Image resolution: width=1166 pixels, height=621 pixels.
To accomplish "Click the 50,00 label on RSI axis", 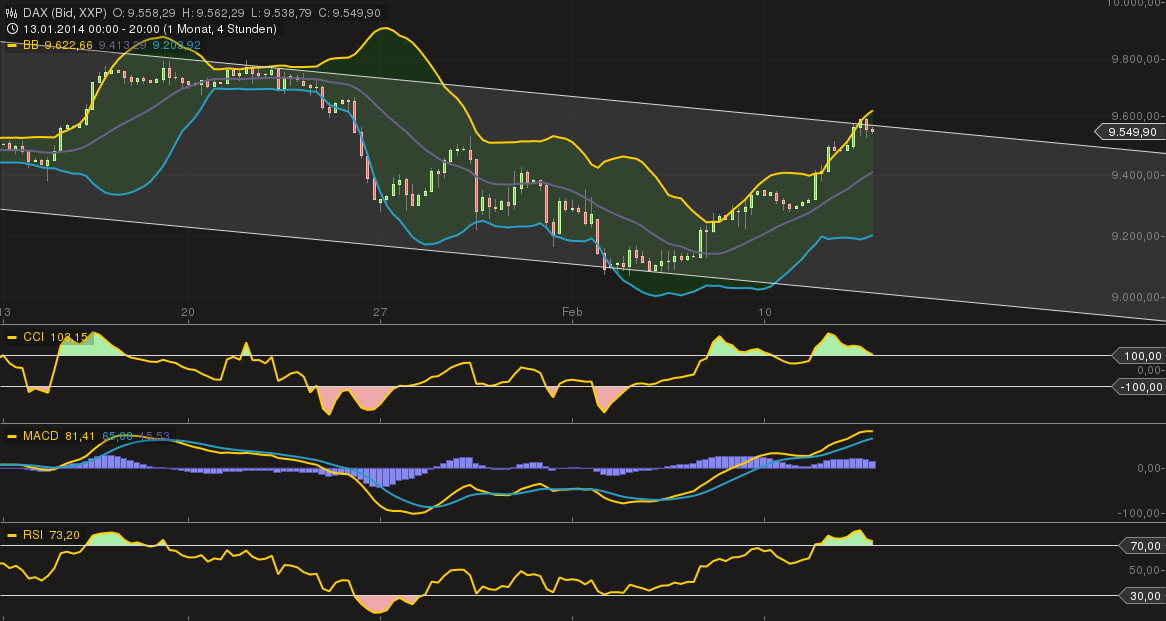I will click(x=1146, y=570).
